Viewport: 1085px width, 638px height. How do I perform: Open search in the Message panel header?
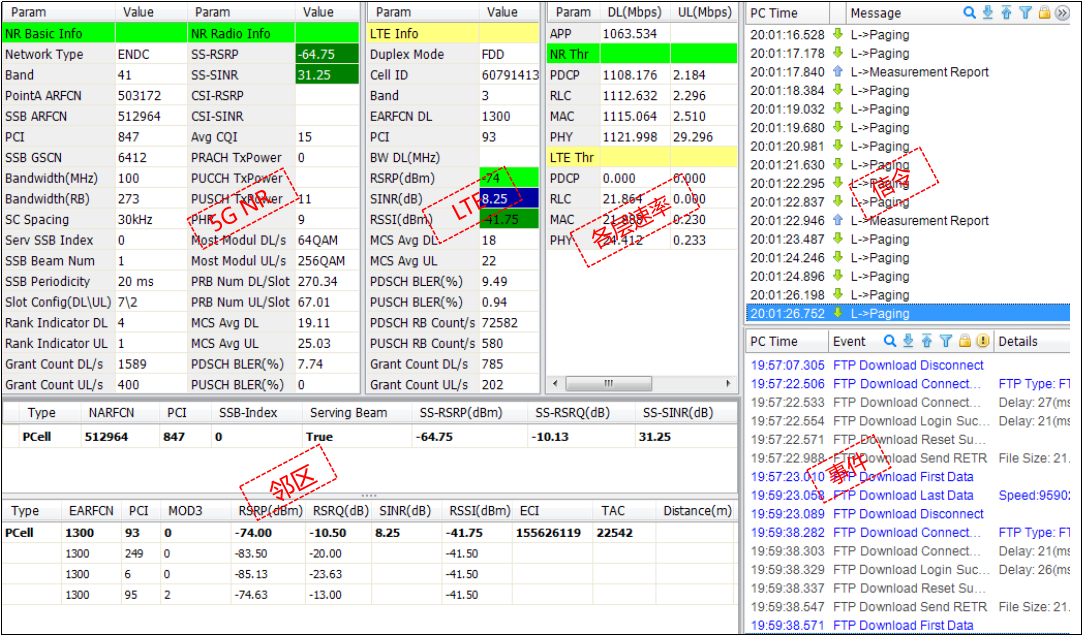click(969, 12)
